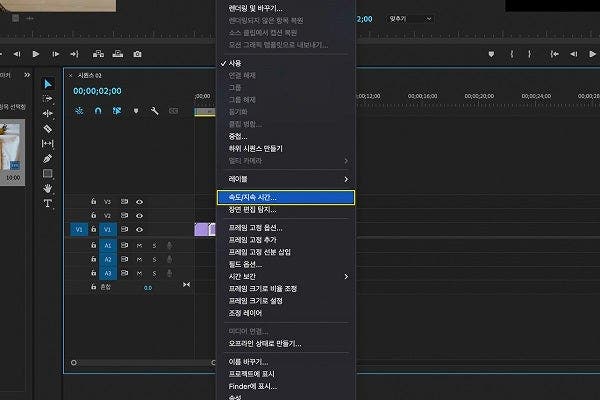Toggle V3 track output eye
Viewport: 600px width, 400px height.
tap(139, 202)
